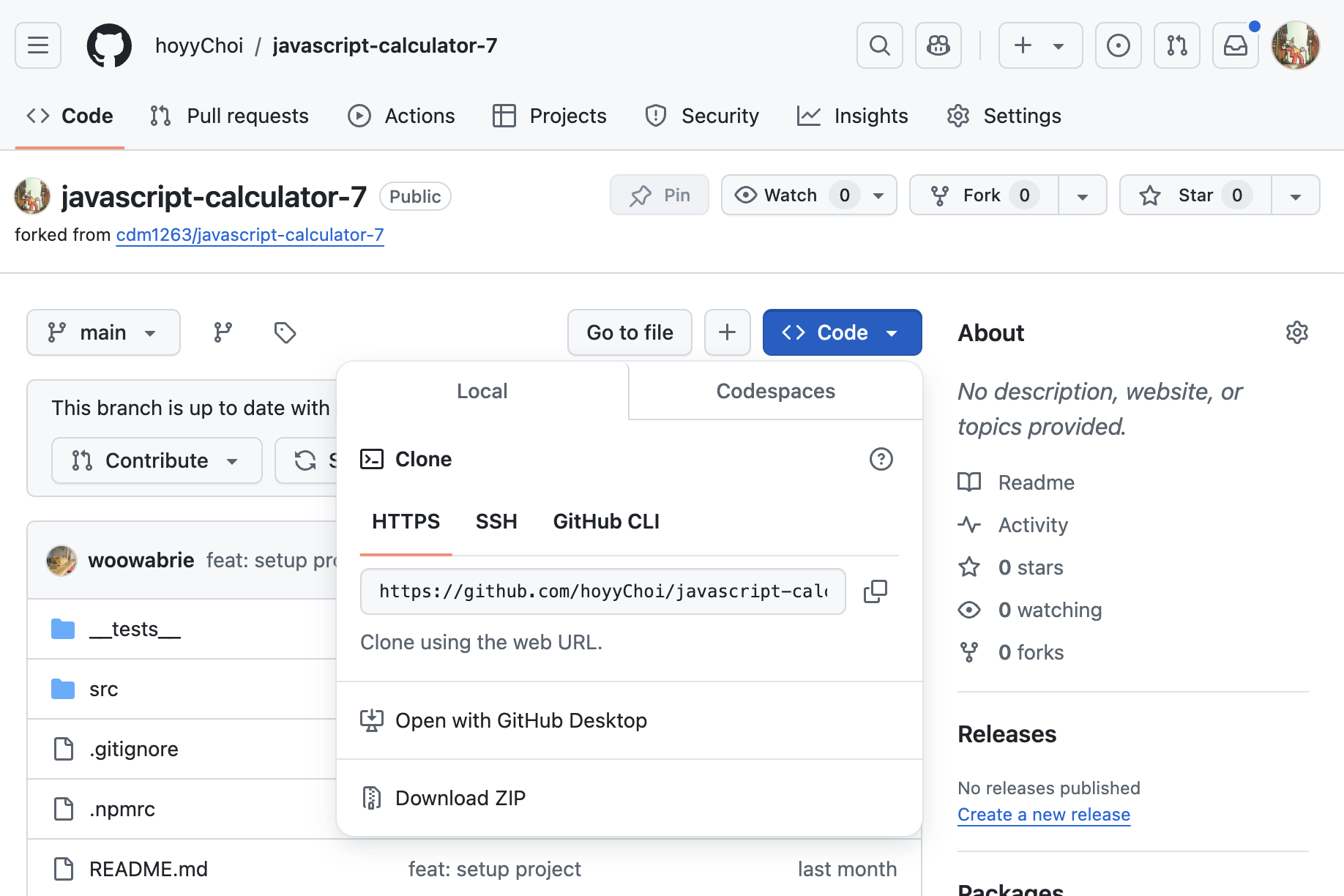Screen dimensions: 1344x896
Task: Fork the repository with Fork button
Action: (x=985, y=195)
